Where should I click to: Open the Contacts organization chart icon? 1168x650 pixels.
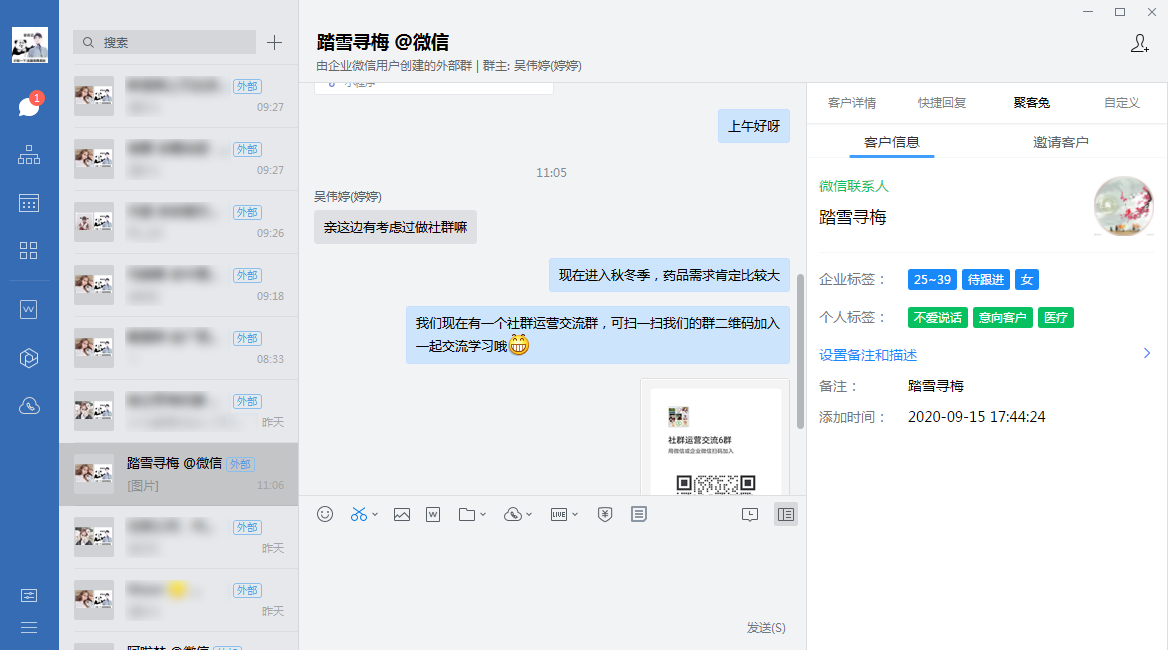click(29, 155)
